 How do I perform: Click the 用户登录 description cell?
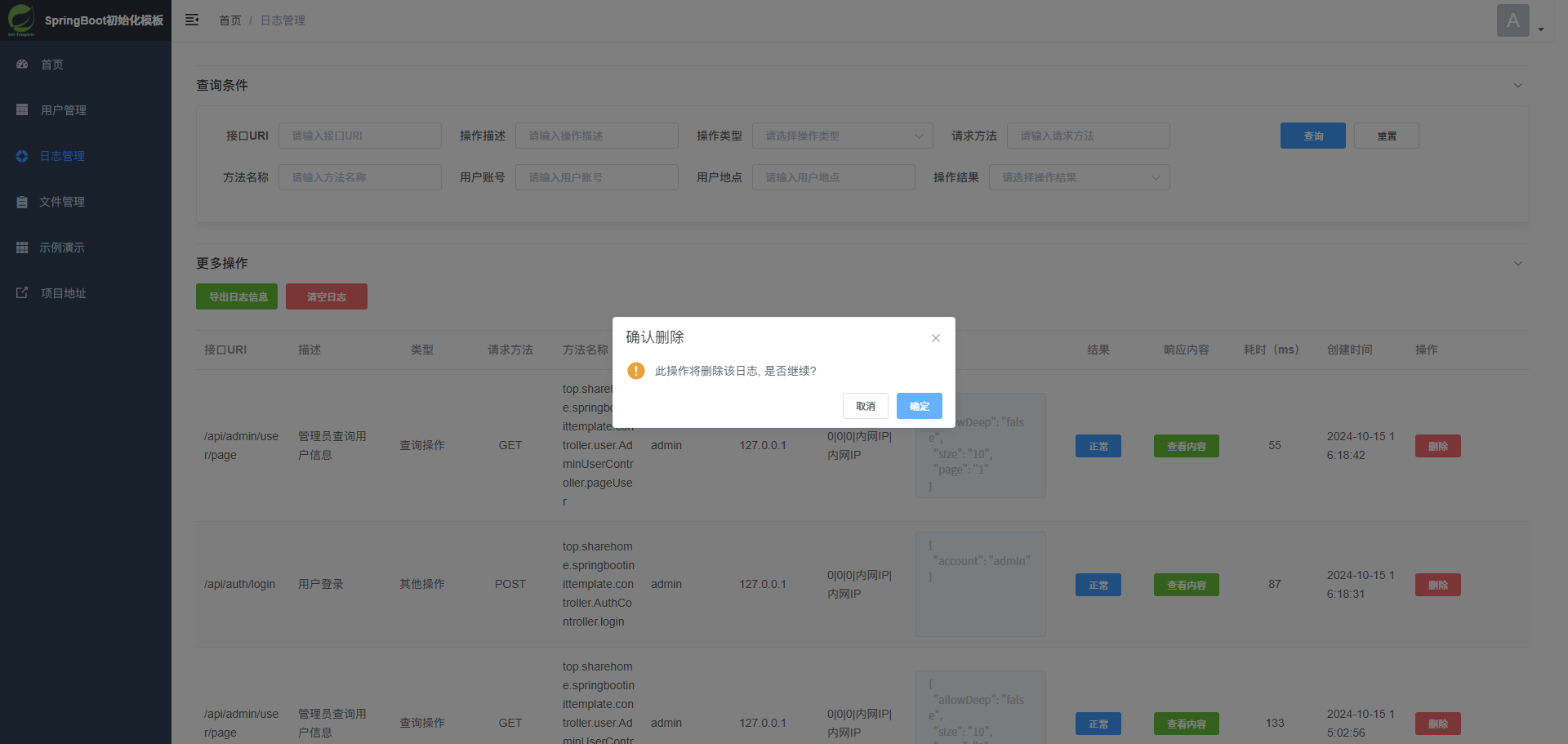(x=321, y=584)
